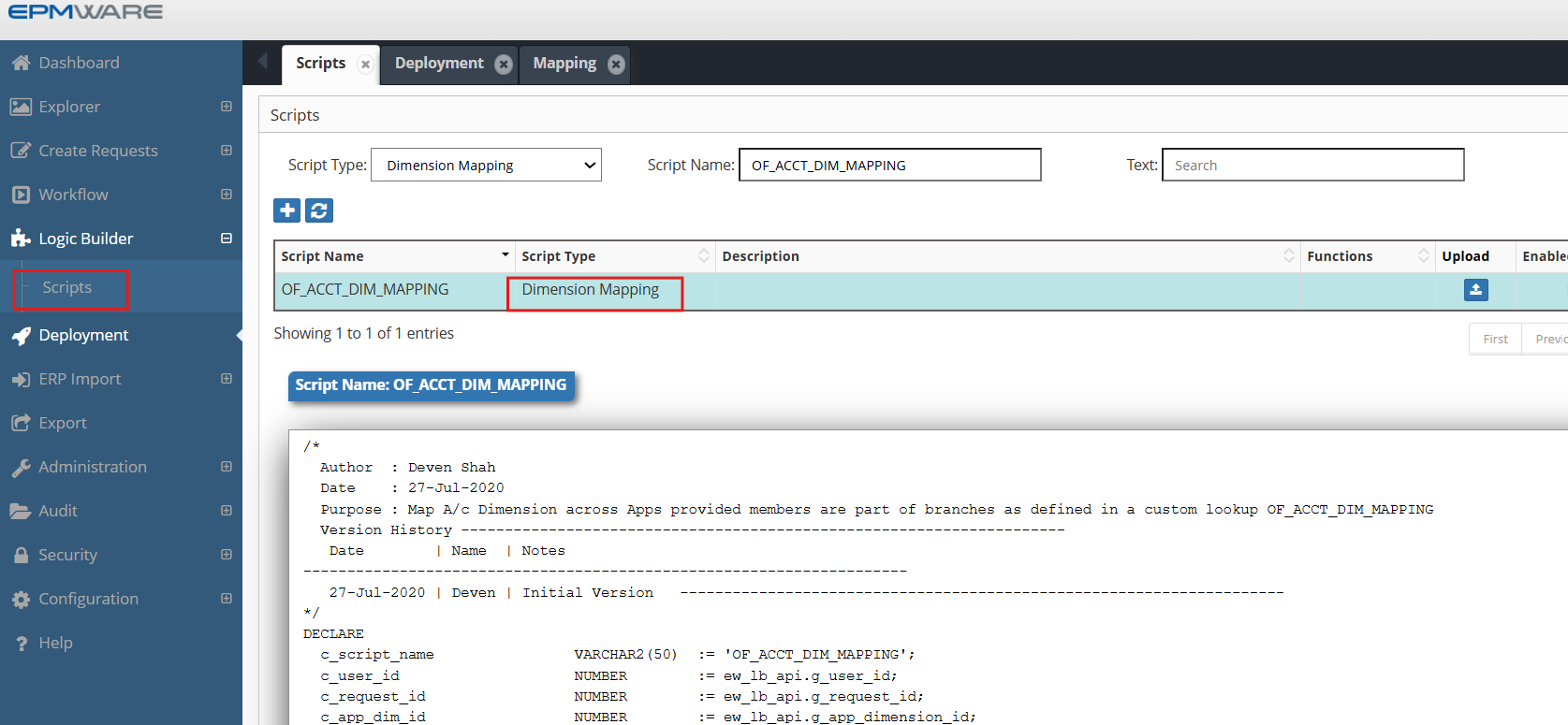Switch to the Mapping tab
Screen dimensions: 1568x725
pyautogui.click(x=564, y=64)
